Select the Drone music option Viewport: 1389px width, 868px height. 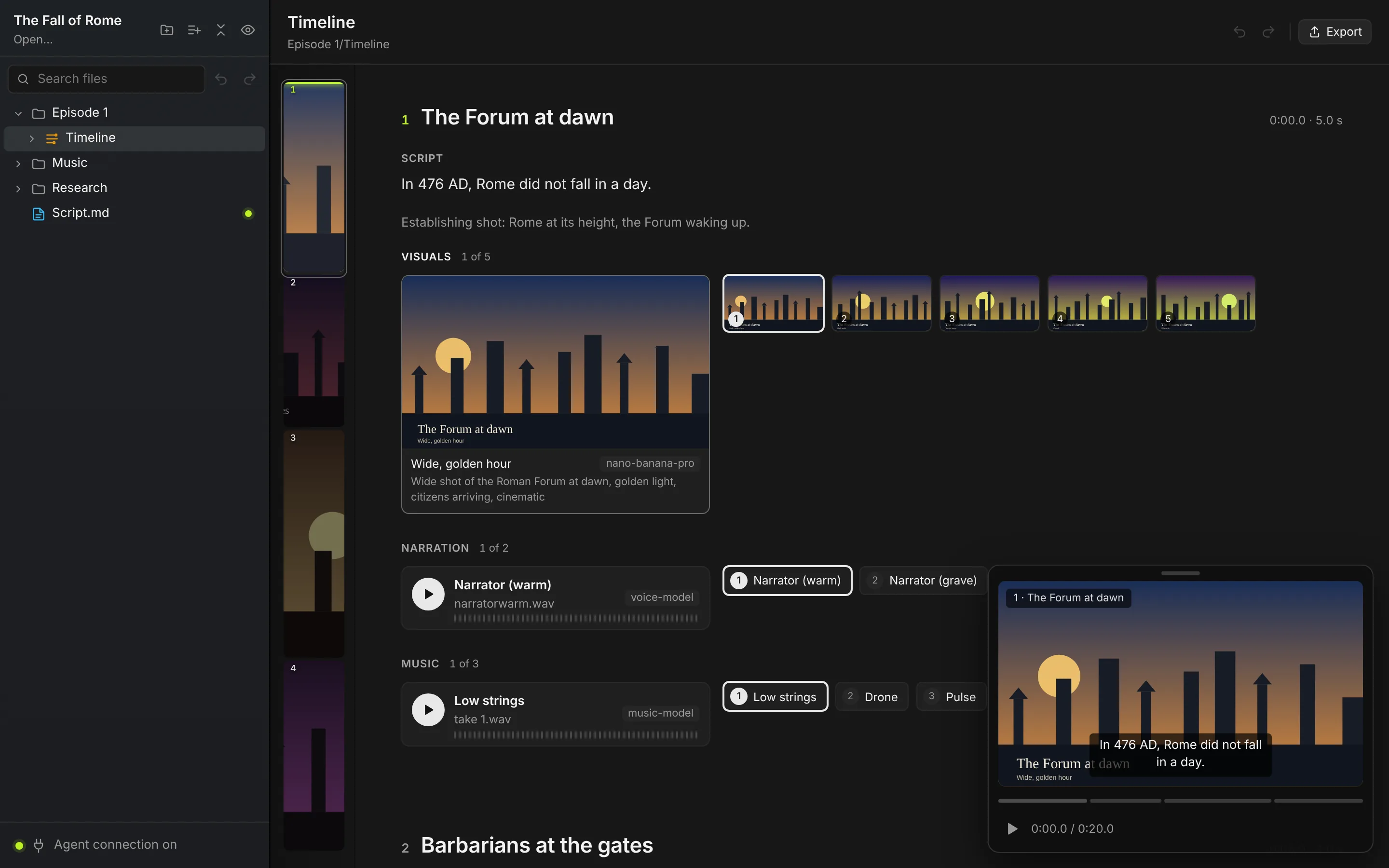click(x=872, y=696)
